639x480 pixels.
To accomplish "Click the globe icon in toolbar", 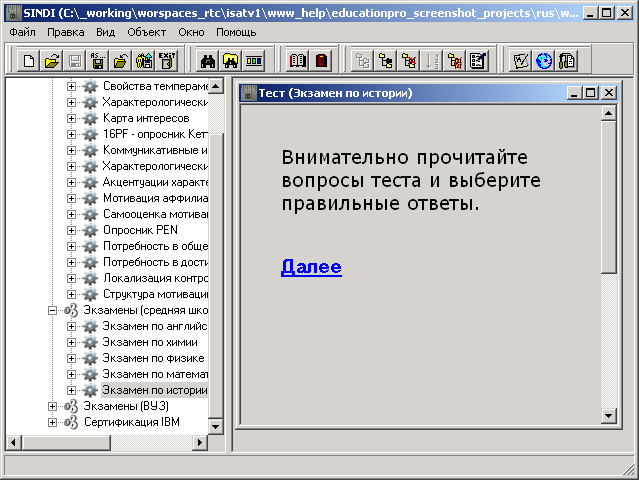I will [543, 61].
